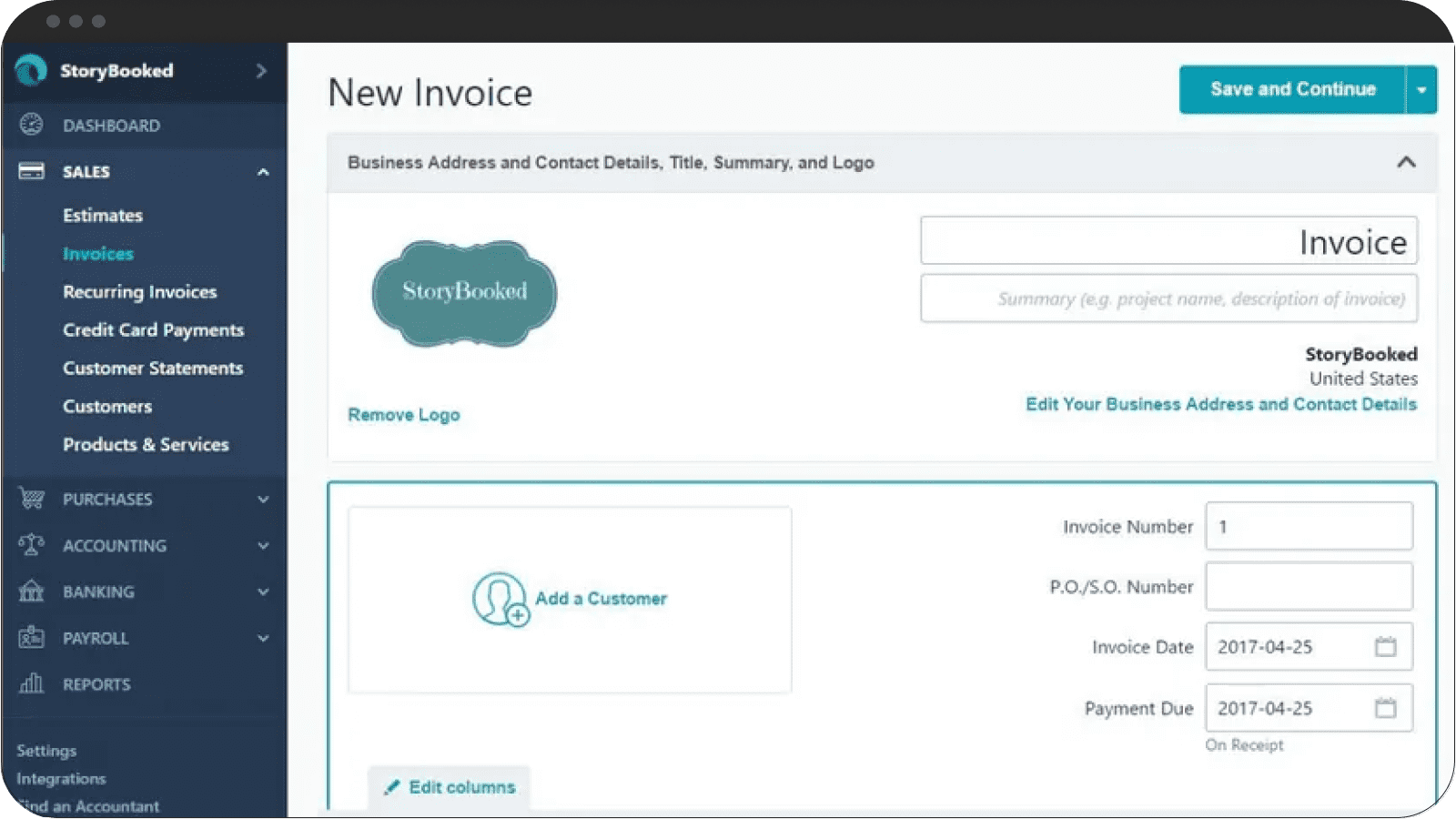Expand the Banking section chevron
The height and width of the screenshot is (819, 1456).
[x=263, y=592]
